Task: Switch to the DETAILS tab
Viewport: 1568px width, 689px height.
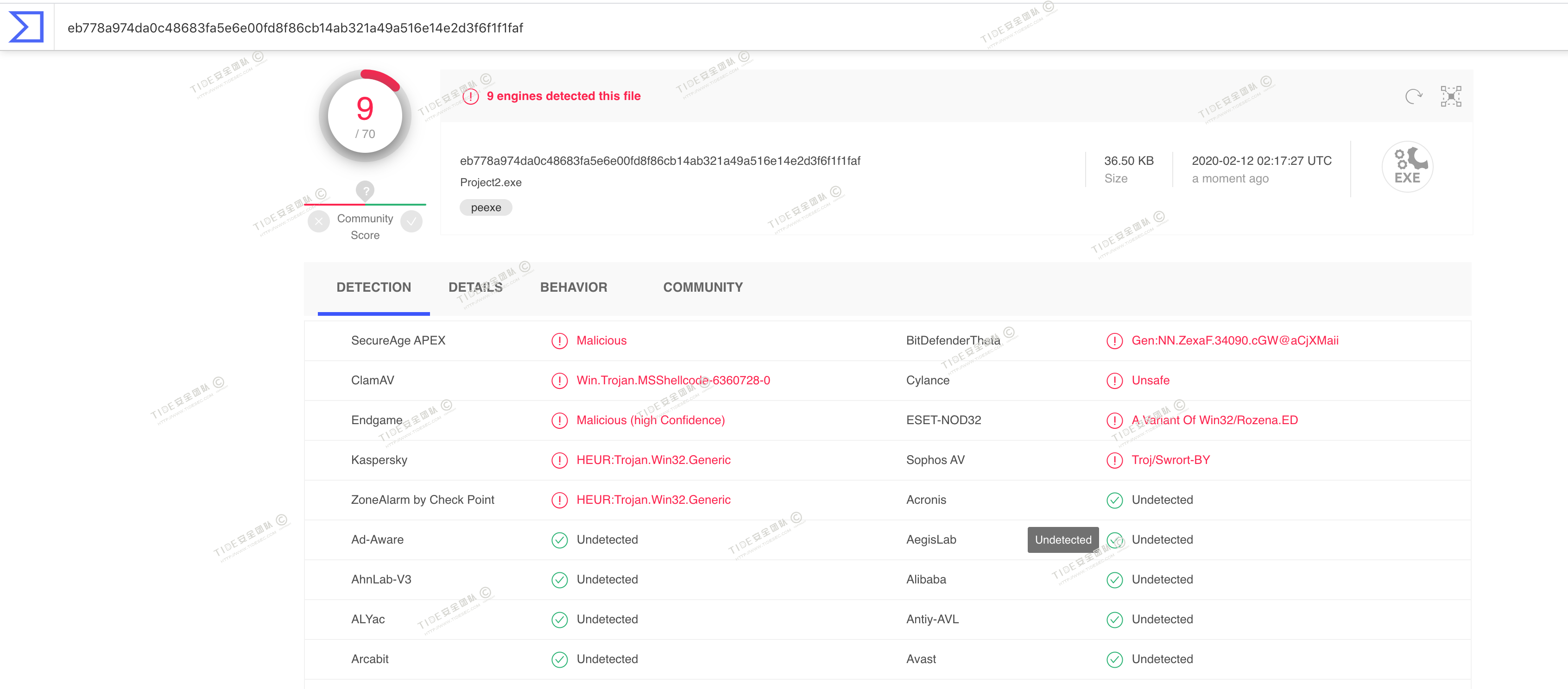Action: [x=475, y=287]
